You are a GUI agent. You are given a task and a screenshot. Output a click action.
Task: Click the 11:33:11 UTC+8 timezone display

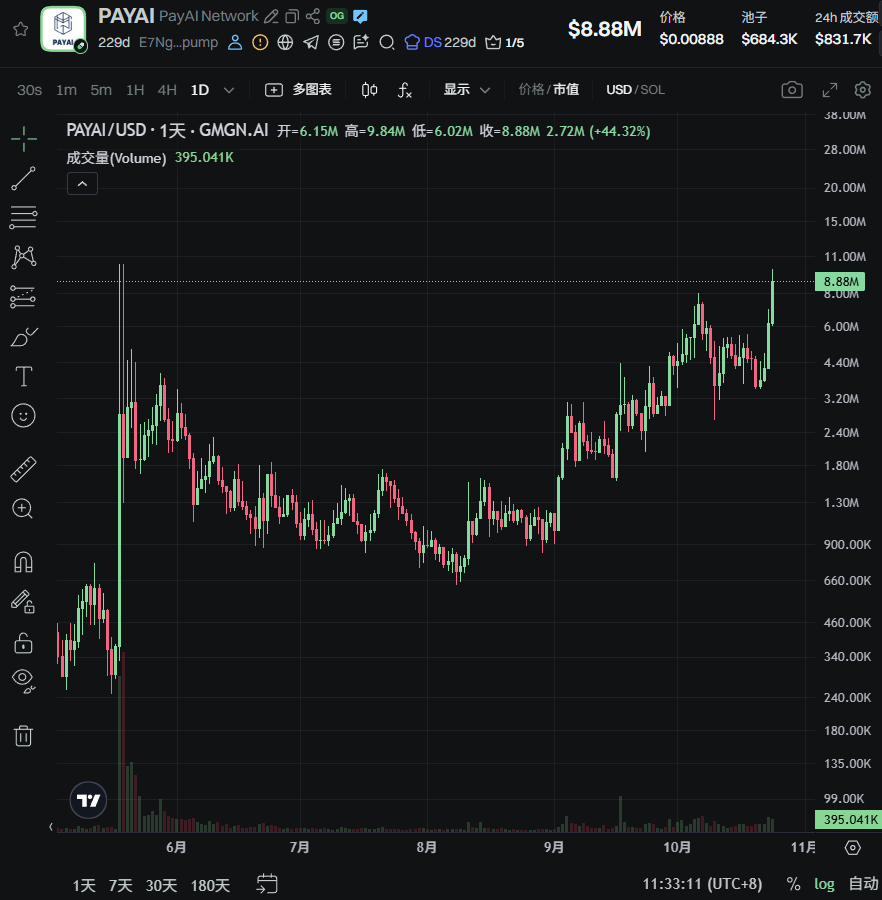702,884
